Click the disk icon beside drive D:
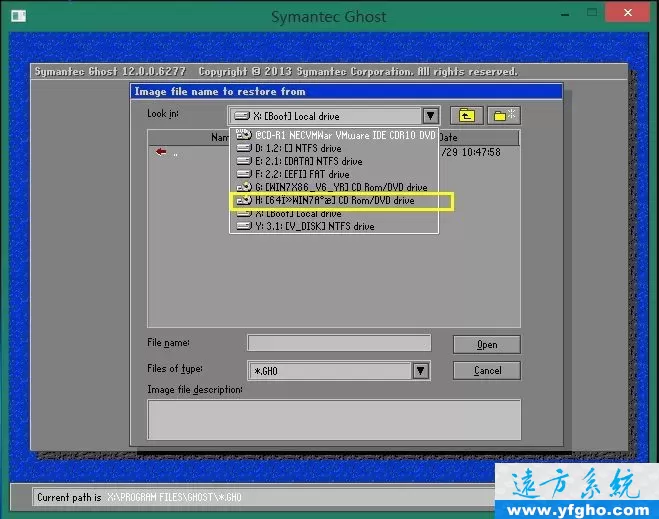Image resolution: width=659 pixels, height=519 pixels. [242, 147]
